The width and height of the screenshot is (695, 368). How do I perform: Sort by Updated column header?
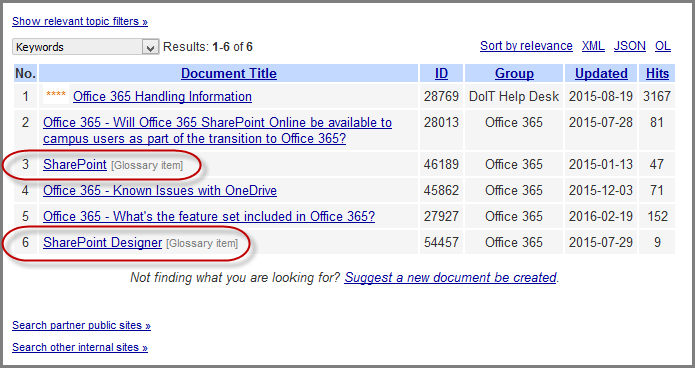coord(601,74)
